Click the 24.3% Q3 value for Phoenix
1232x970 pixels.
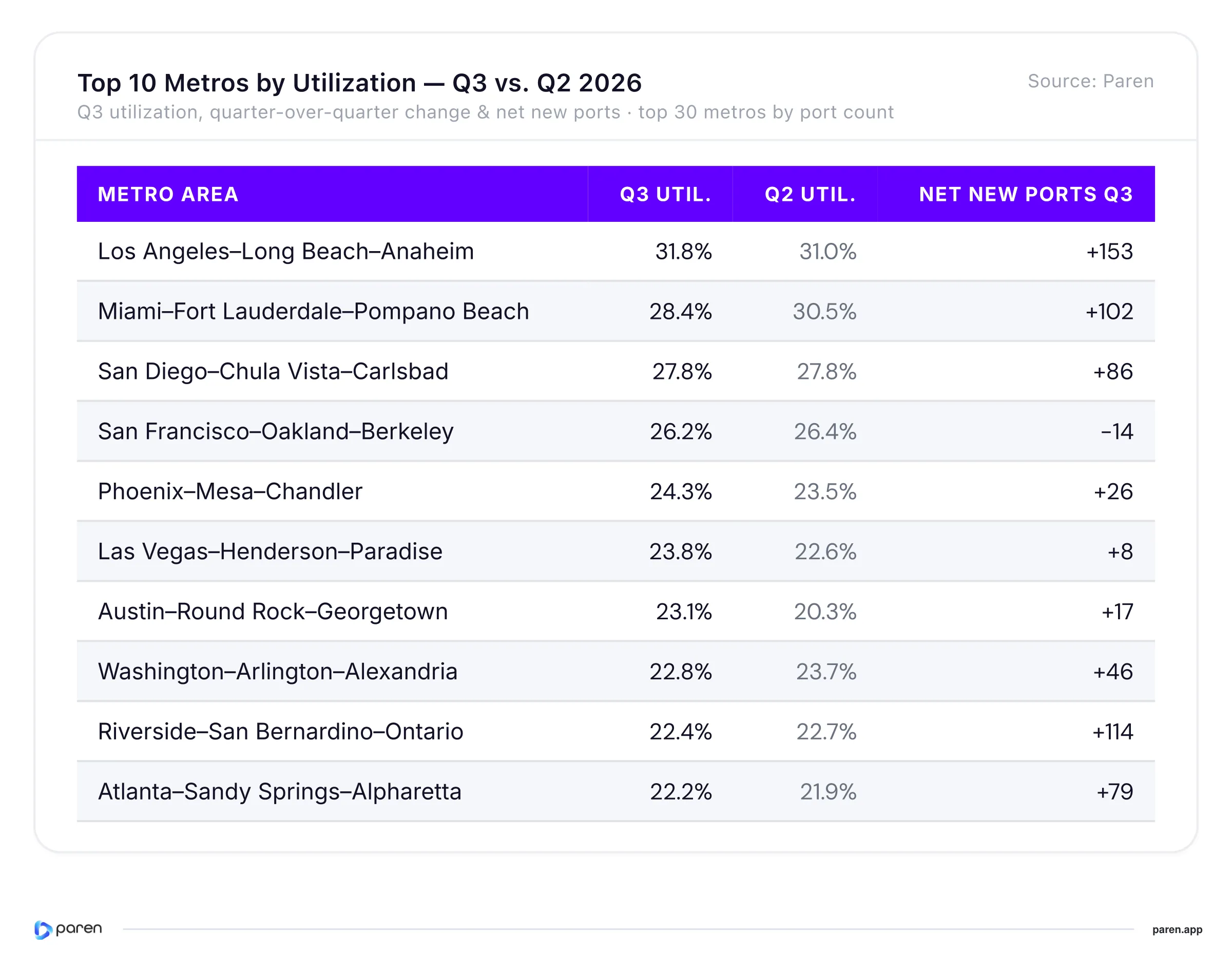pyautogui.click(x=681, y=491)
